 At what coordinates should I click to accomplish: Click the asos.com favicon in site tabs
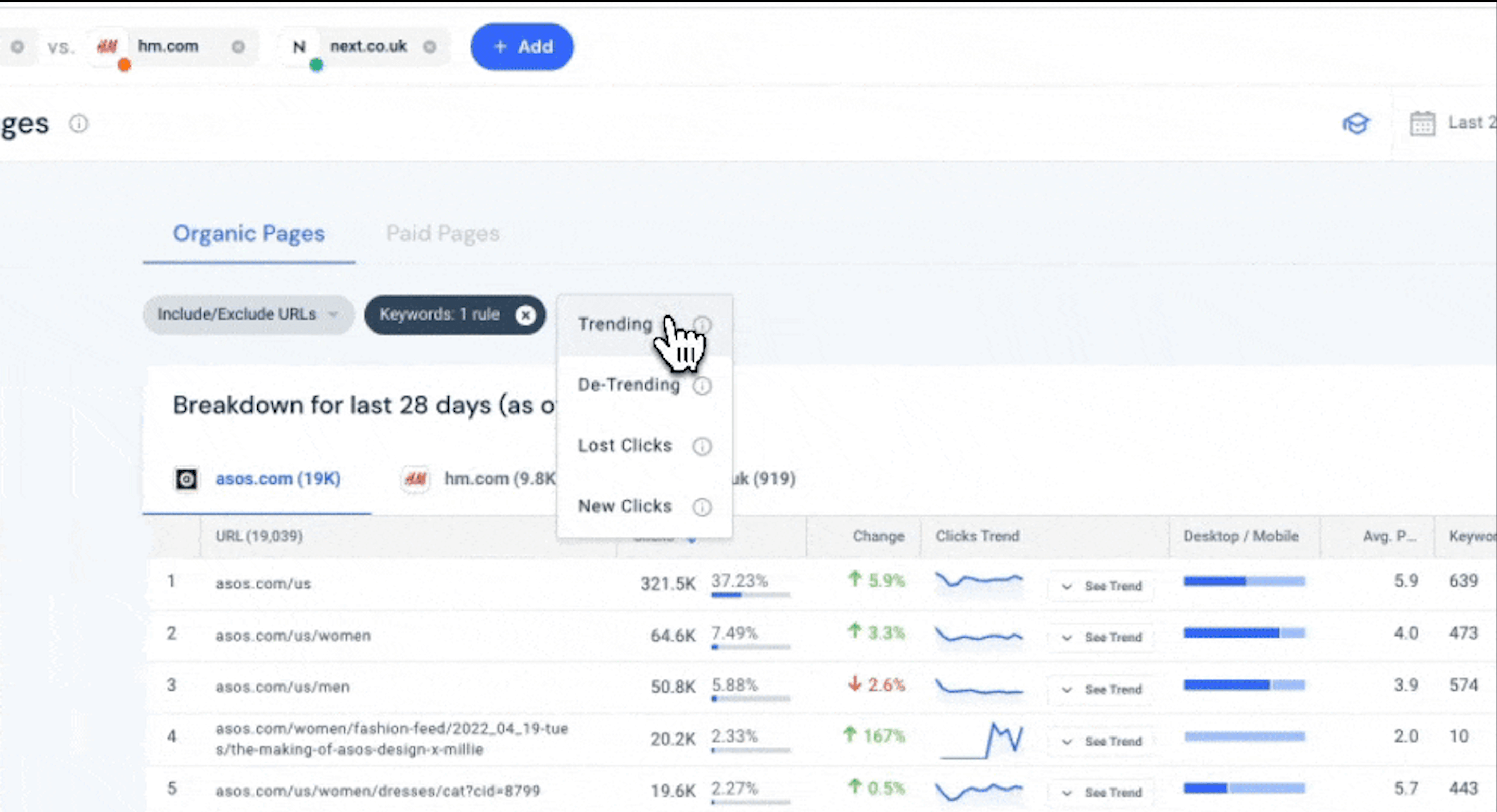[x=186, y=479]
